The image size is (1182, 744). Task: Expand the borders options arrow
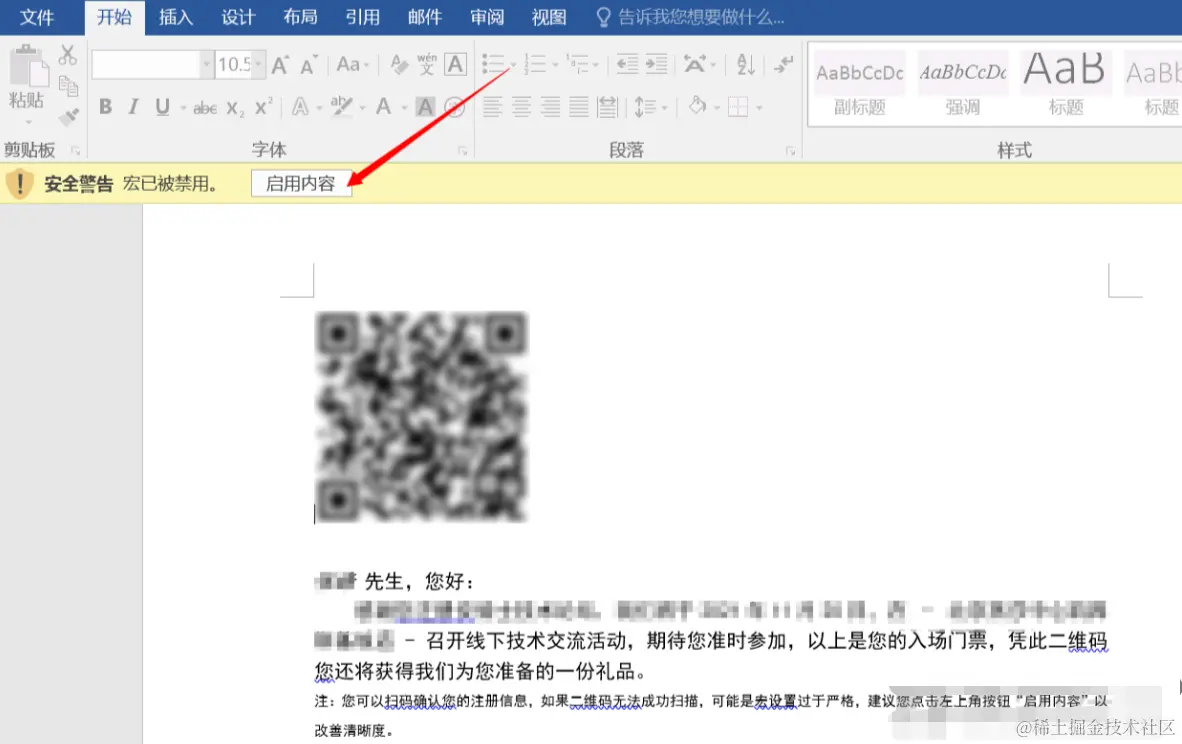point(759,108)
